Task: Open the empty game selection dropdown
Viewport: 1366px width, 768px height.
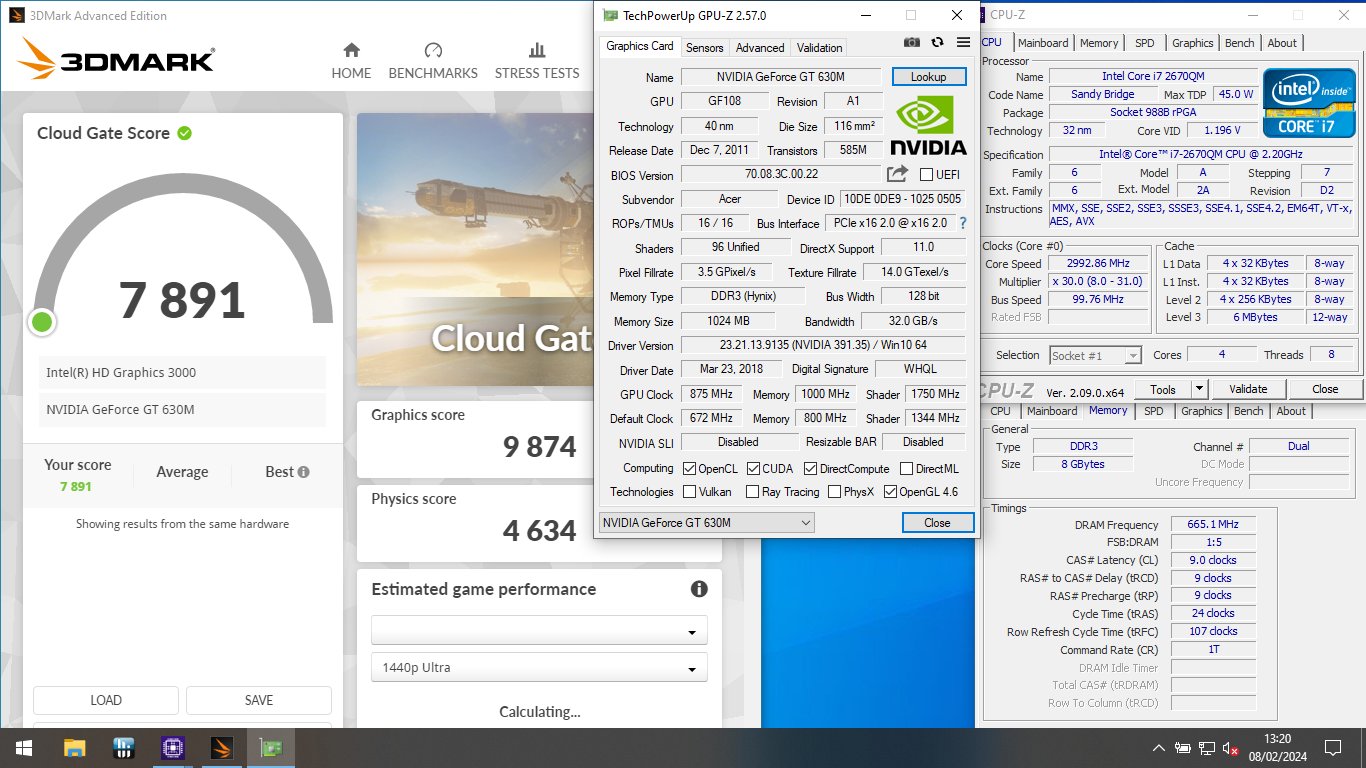Action: (539, 630)
